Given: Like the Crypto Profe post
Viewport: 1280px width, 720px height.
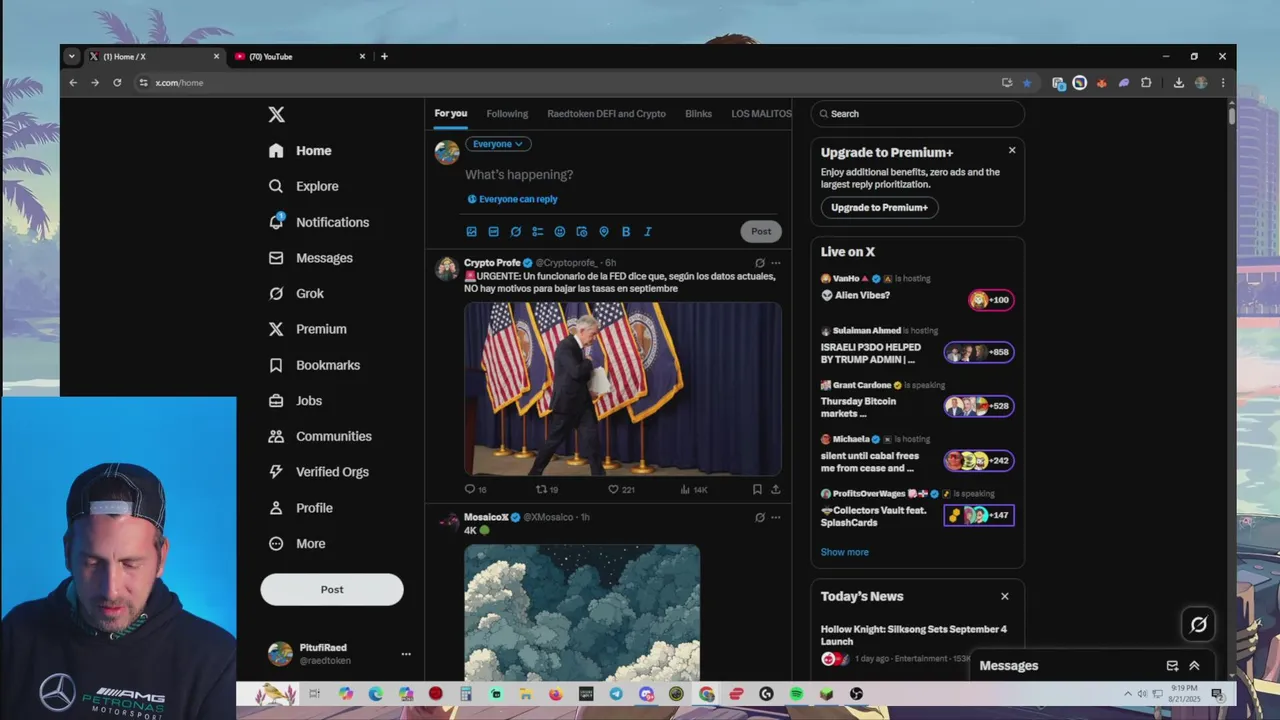Looking at the screenshot, I should pos(621,489).
